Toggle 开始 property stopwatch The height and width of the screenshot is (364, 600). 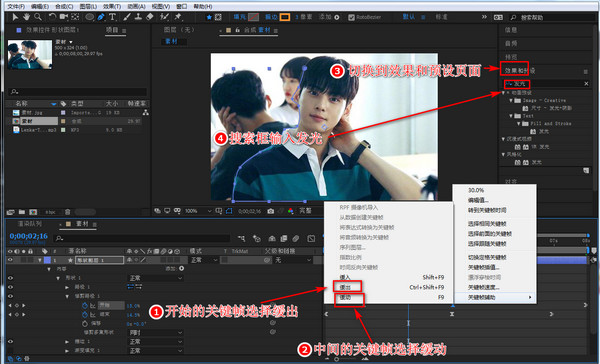point(85,305)
